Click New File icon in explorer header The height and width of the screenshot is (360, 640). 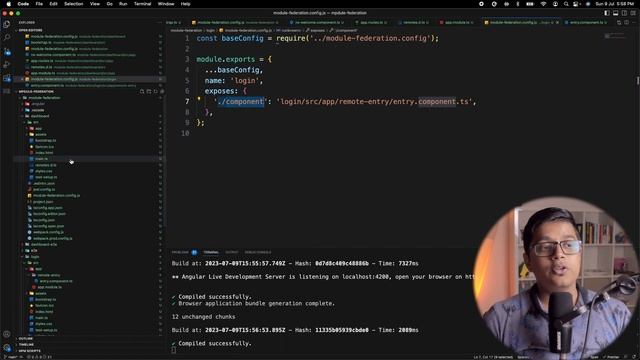(x=142, y=91)
